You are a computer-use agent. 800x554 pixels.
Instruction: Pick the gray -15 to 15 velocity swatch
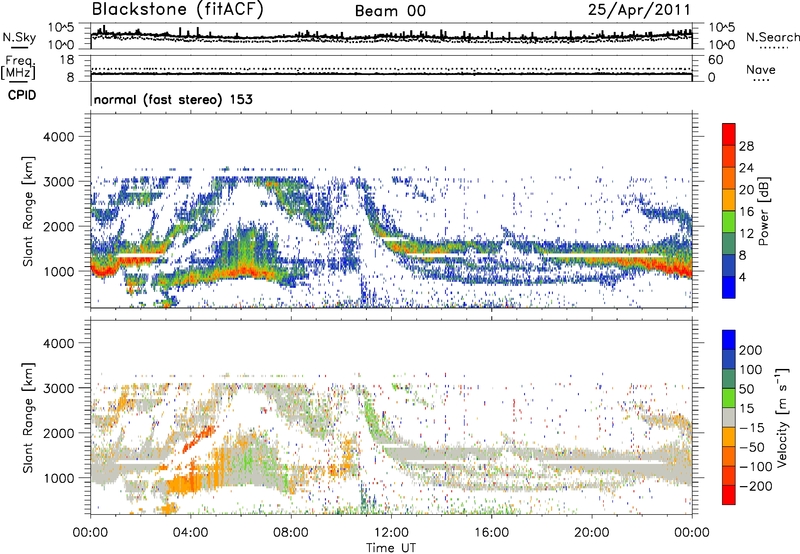729,418
